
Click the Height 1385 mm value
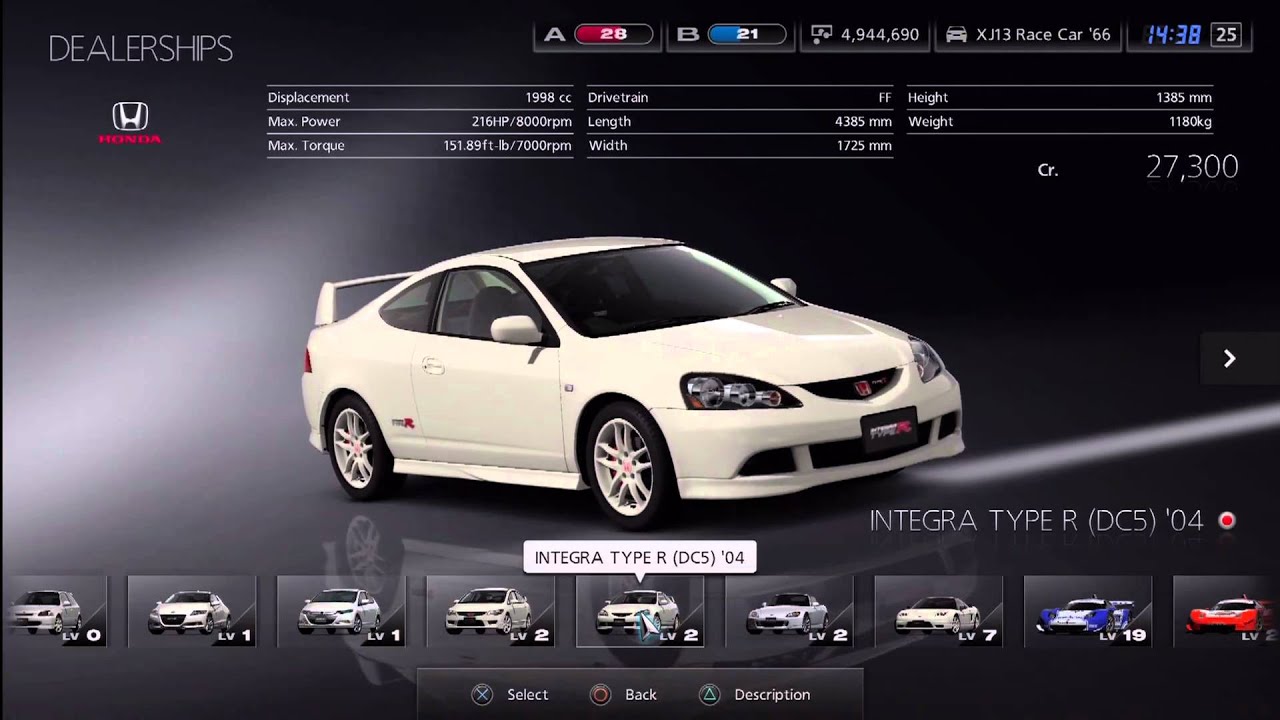click(1183, 98)
